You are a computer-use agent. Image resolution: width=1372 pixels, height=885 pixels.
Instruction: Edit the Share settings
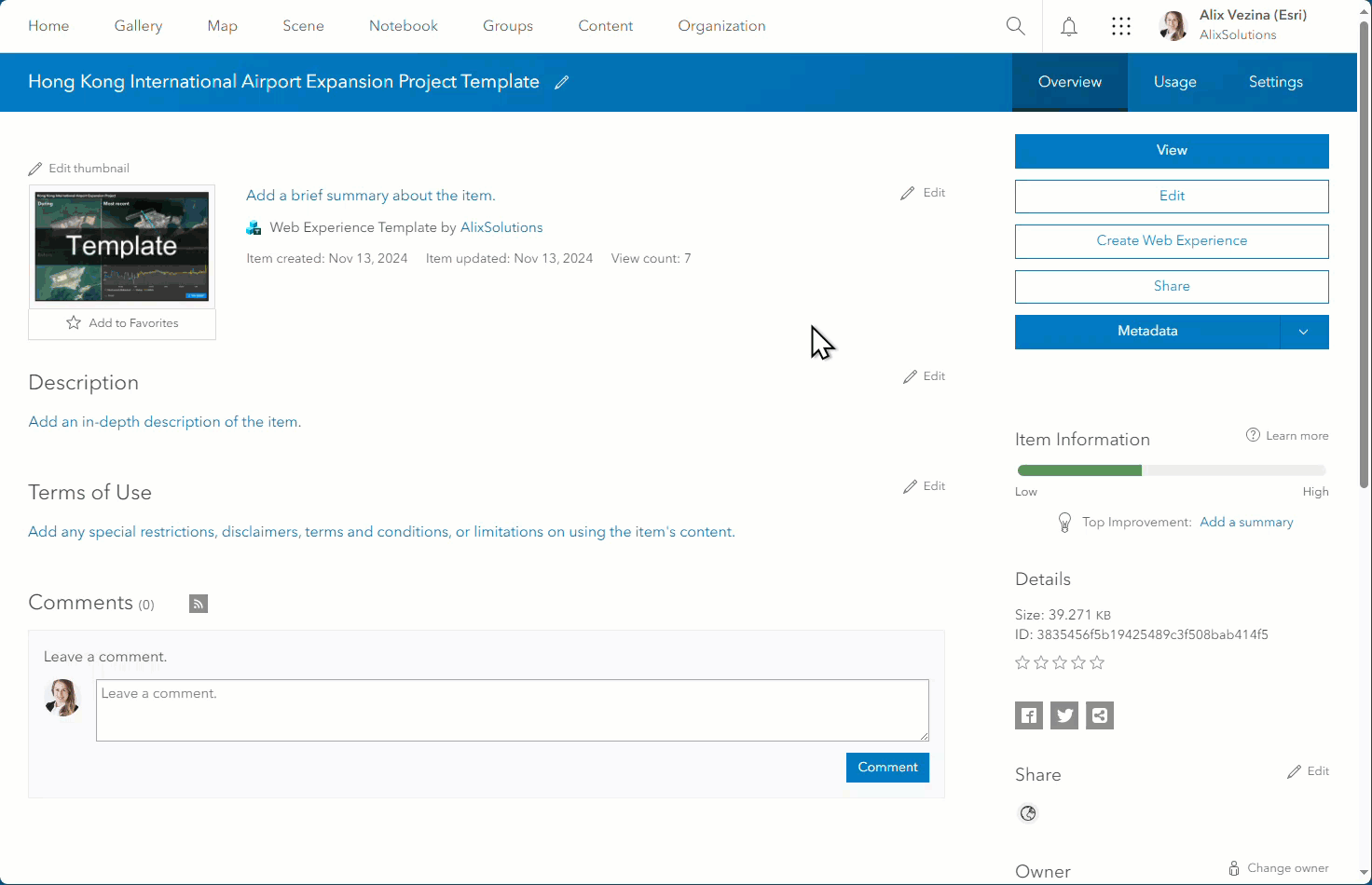pyautogui.click(x=1309, y=771)
